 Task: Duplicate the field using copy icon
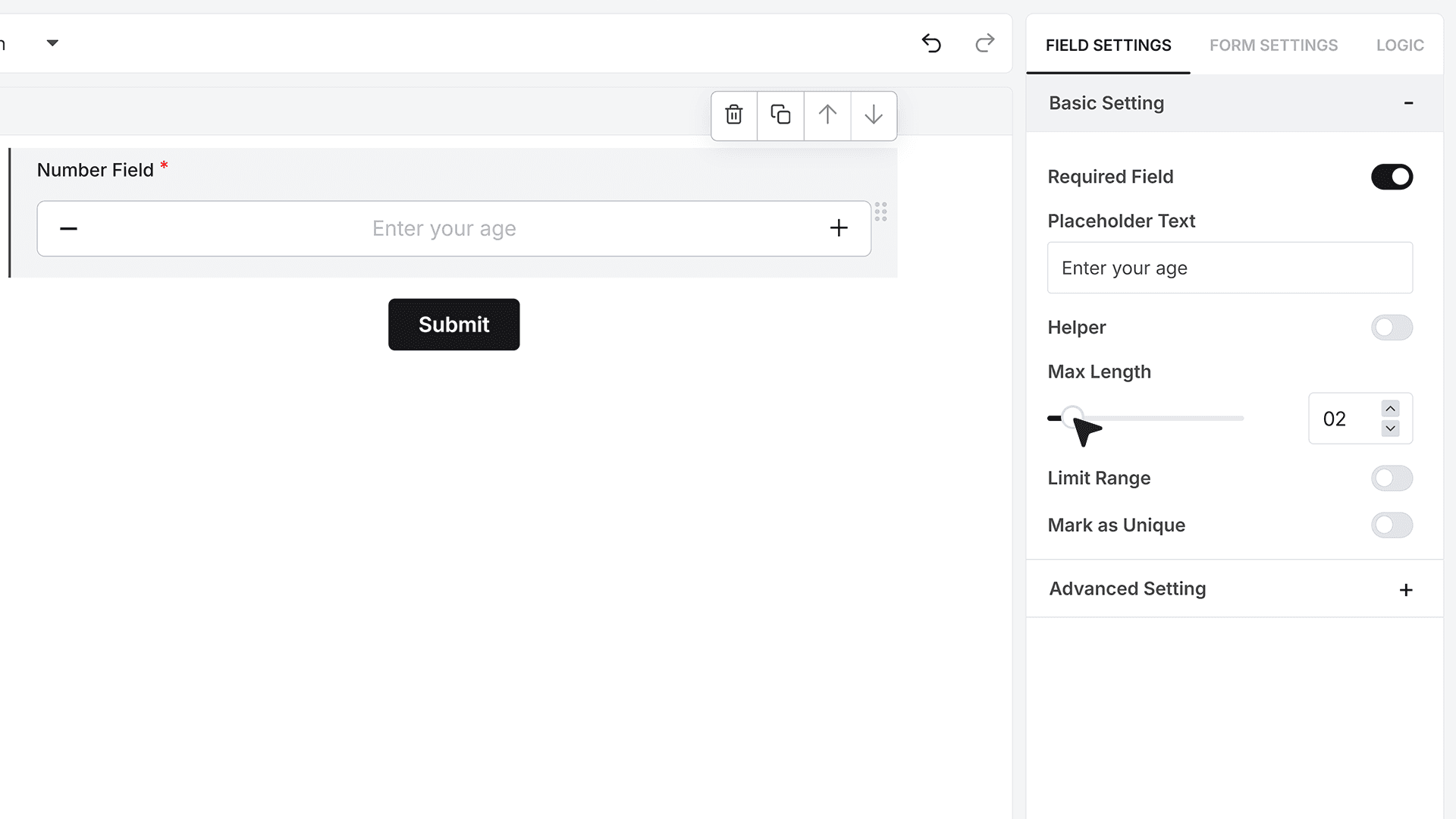(x=780, y=115)
